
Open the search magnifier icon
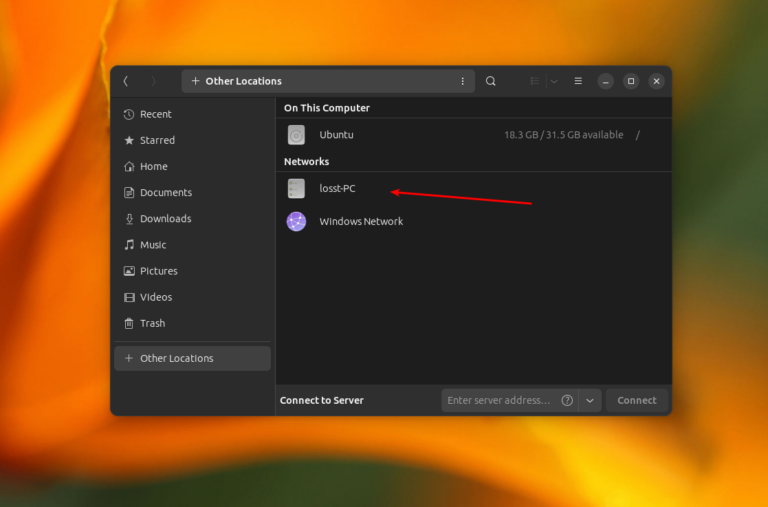(490, 81)
